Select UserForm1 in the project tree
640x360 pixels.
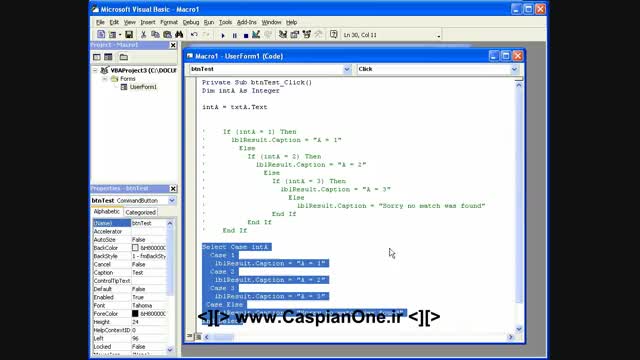(x=143, y=87)
